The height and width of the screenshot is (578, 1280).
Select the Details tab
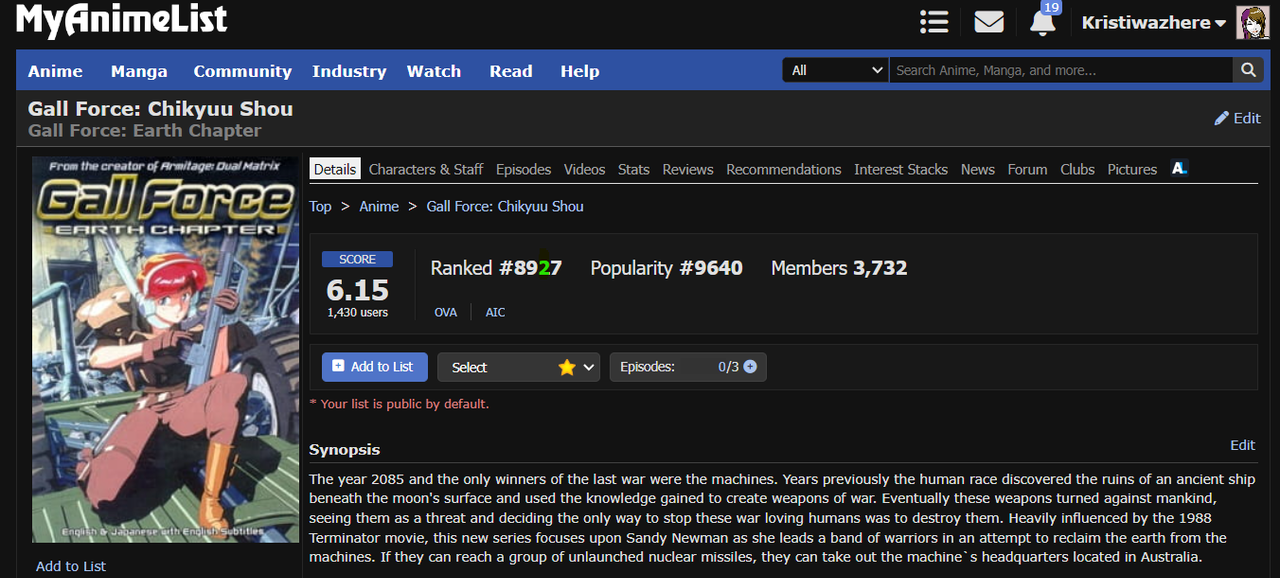tap(335, 169)
